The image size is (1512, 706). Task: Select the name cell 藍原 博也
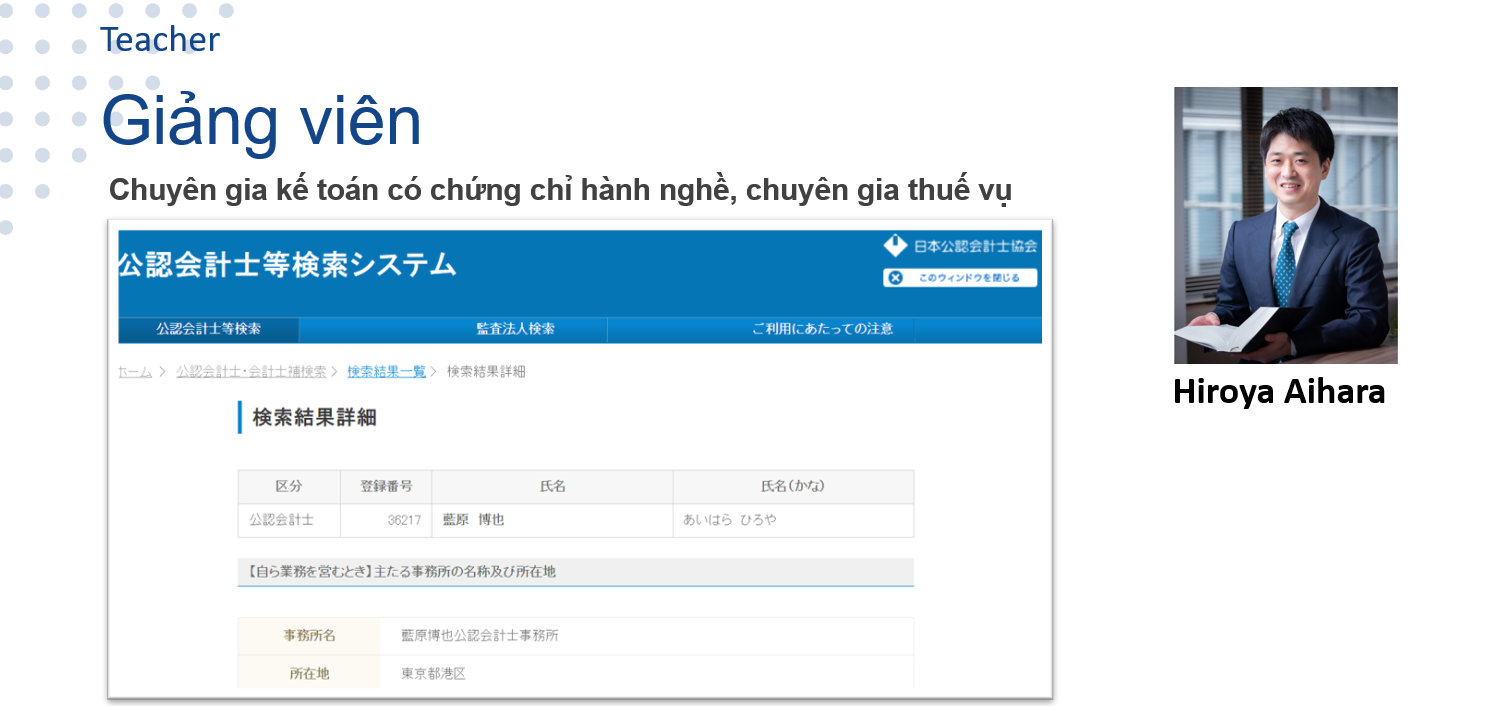552,520
